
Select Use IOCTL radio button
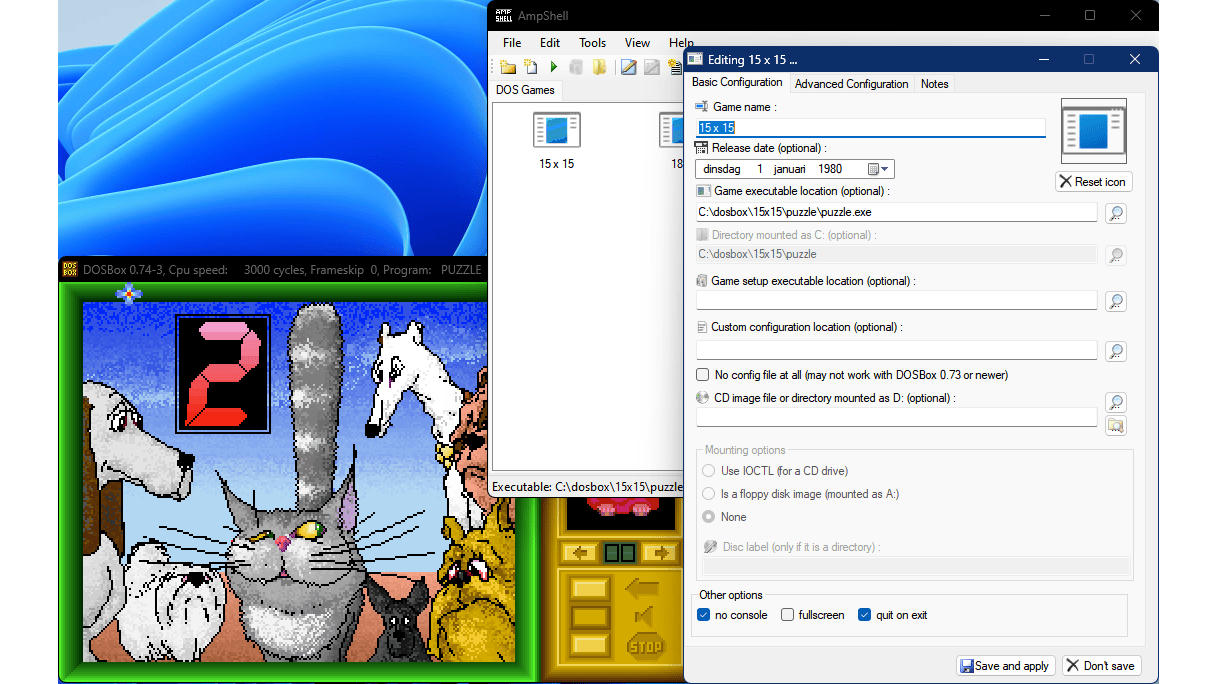pyautogui.click(x=708, y=471)
